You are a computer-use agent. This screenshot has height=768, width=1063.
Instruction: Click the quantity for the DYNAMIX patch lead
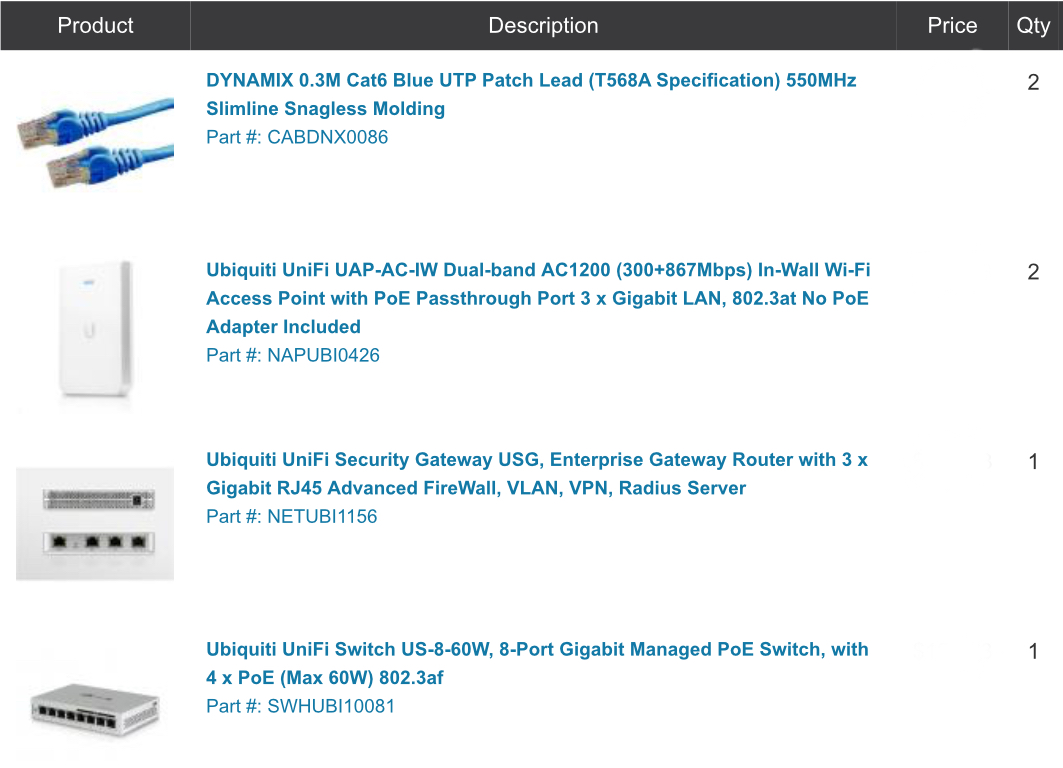1033,83
